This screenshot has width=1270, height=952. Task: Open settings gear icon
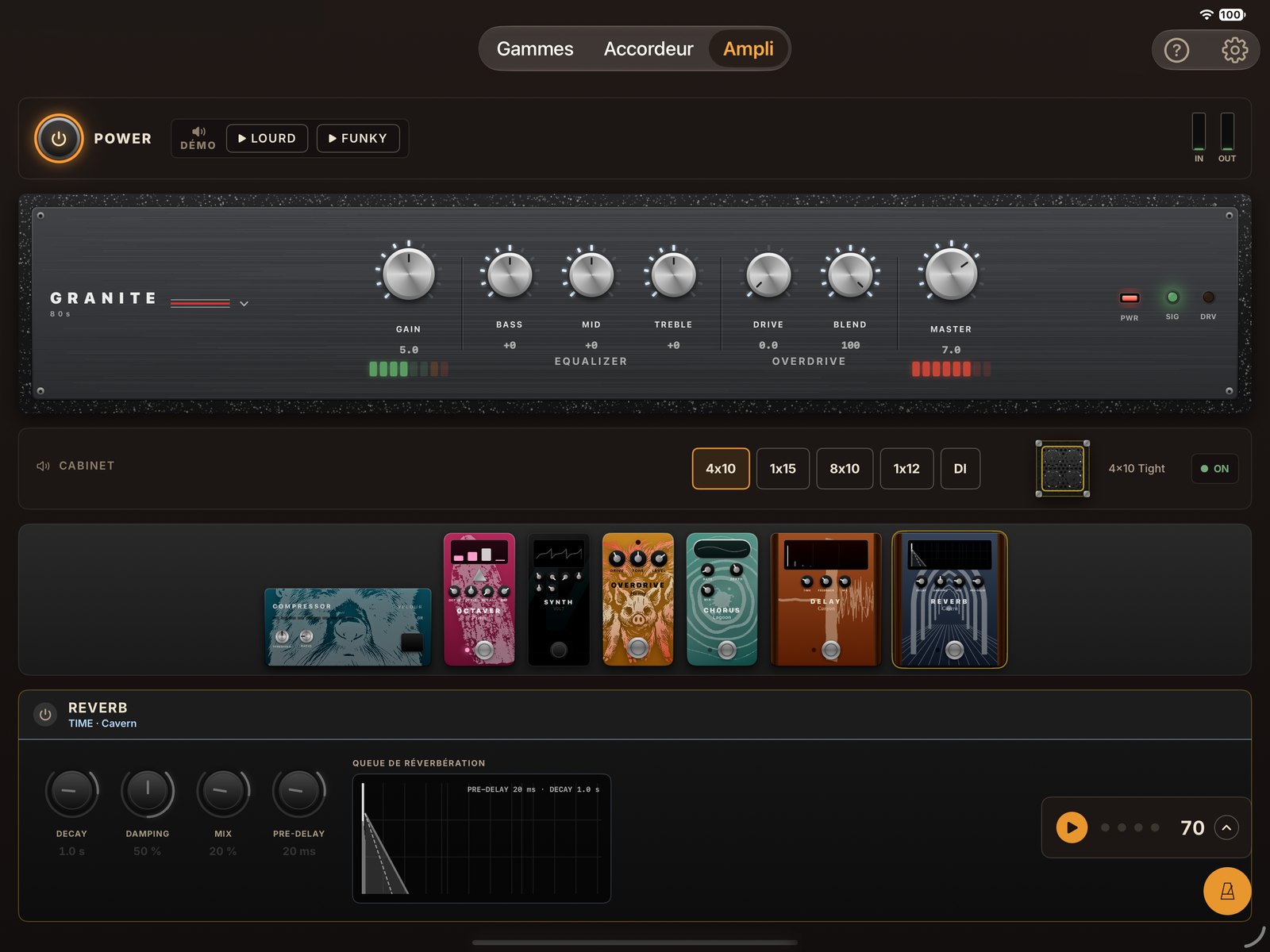coord(1234,51)
